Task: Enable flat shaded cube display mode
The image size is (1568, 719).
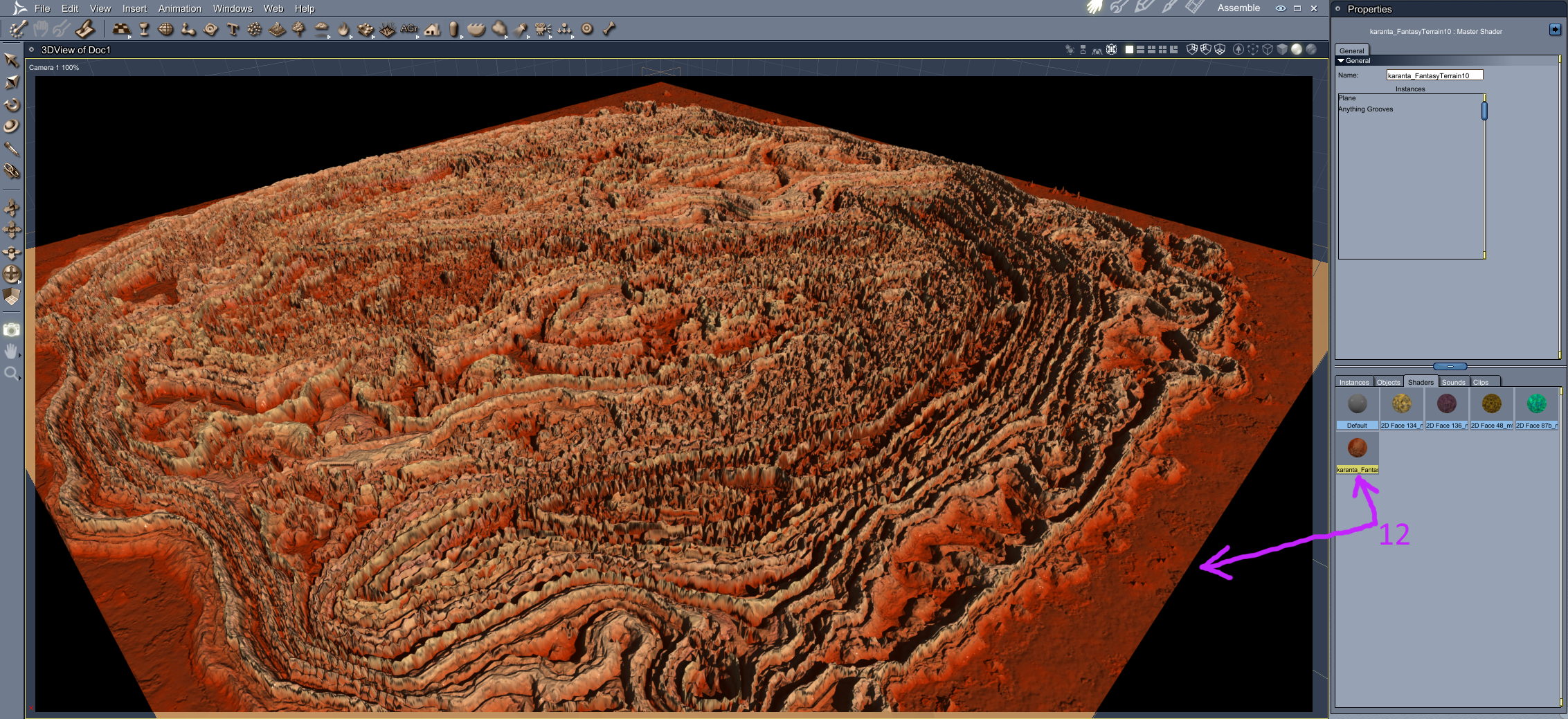Action: click(x=1282, y=49)
